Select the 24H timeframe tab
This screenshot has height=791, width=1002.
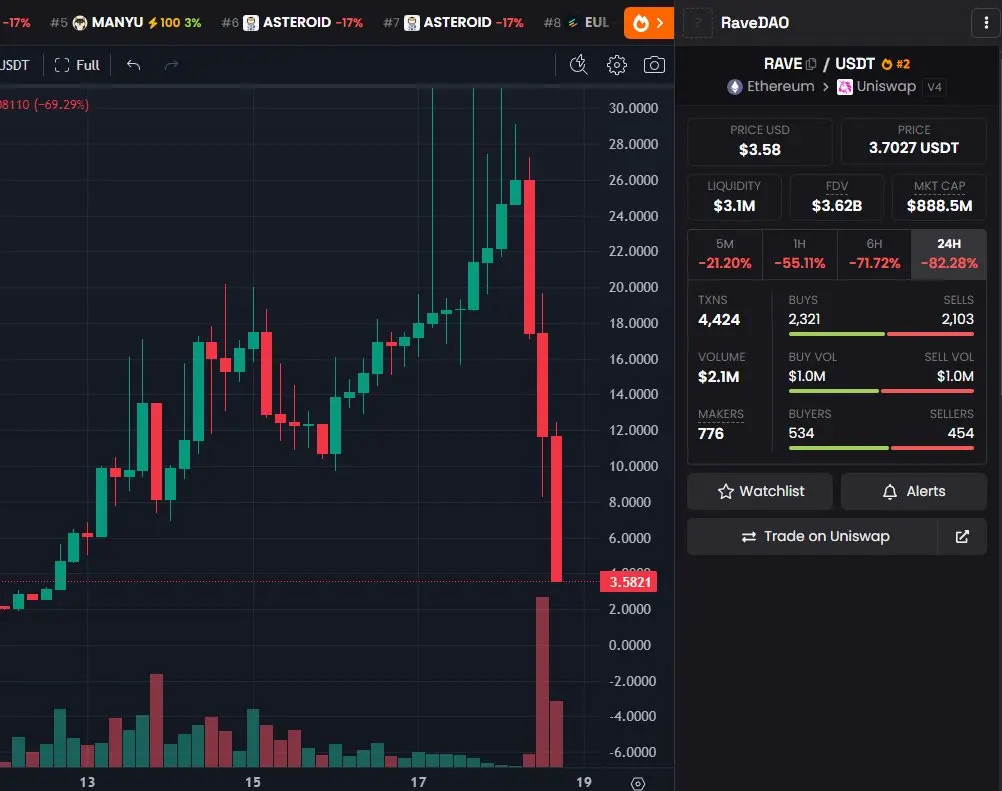click(x=949, y=254)
